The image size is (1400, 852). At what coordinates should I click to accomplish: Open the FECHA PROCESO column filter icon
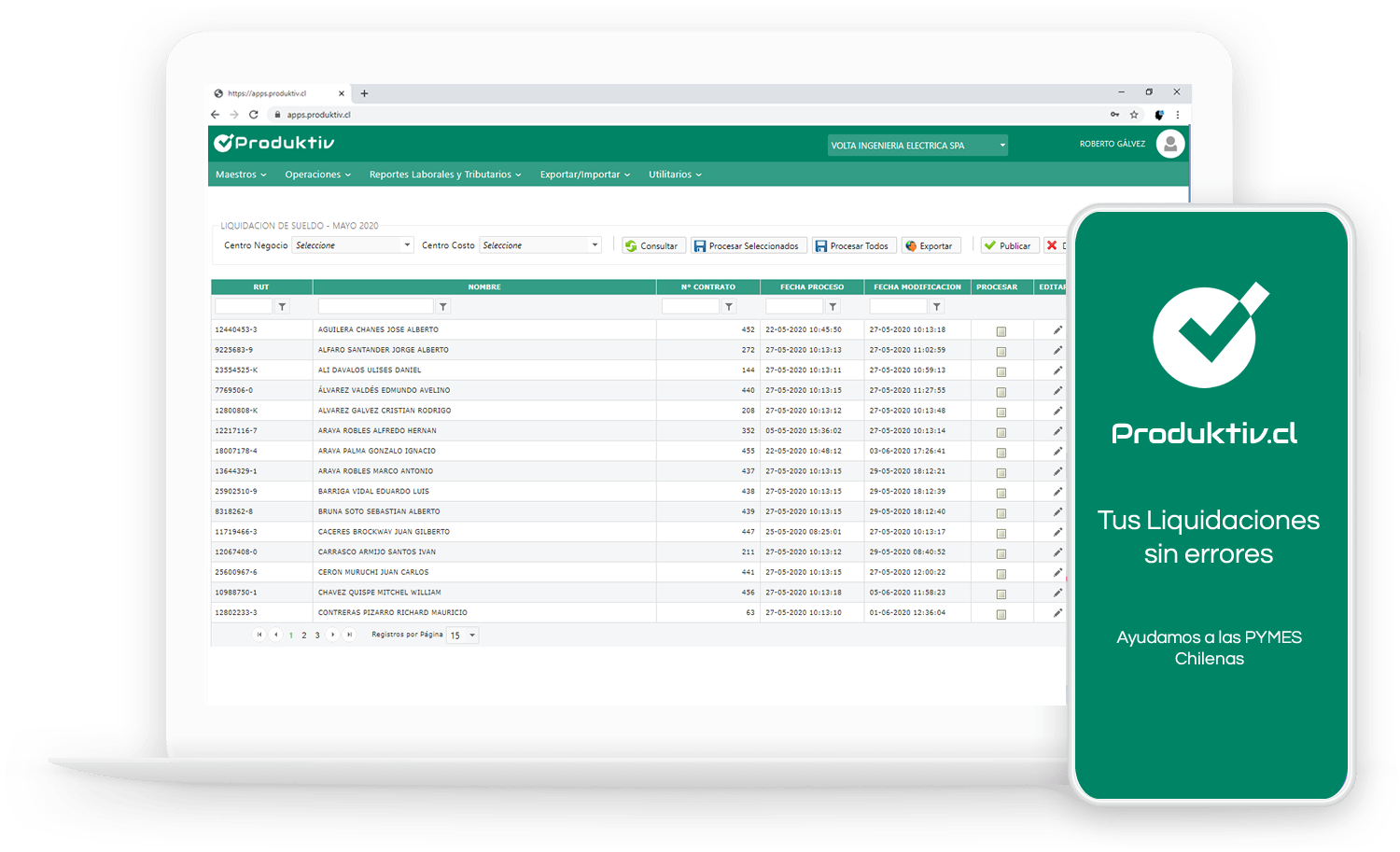(x=833, y=306)
